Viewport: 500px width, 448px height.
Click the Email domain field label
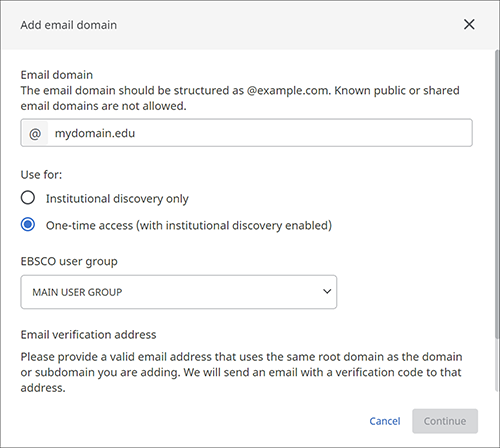coord(57,75)
